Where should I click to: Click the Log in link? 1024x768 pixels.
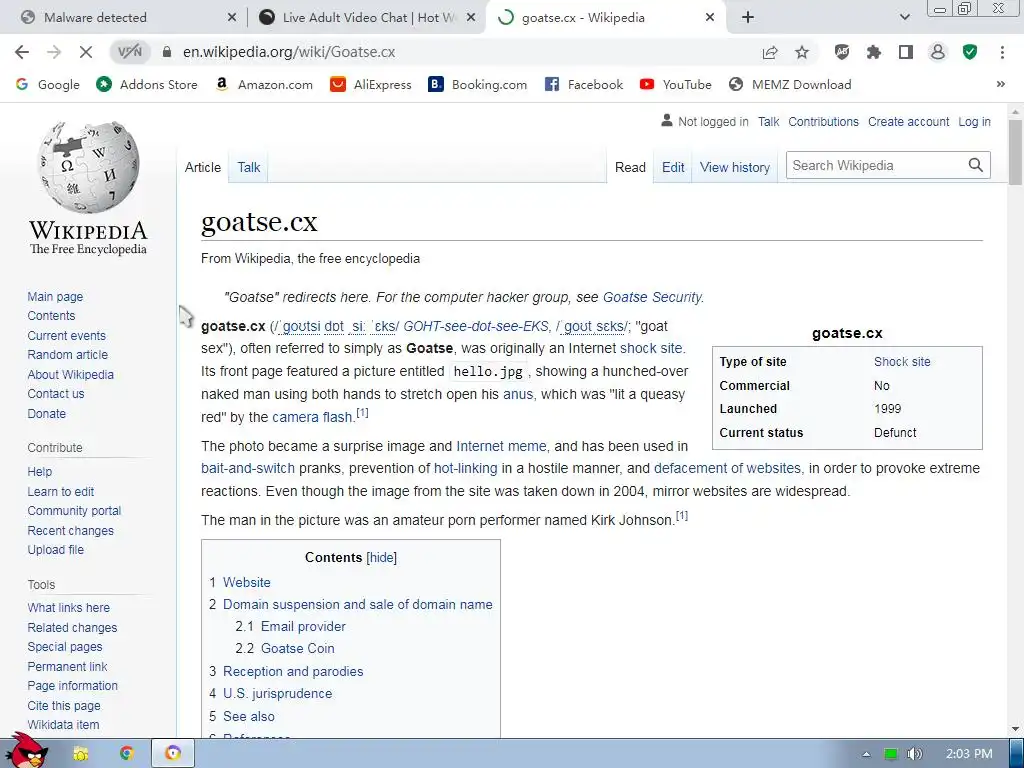[974, 121]
